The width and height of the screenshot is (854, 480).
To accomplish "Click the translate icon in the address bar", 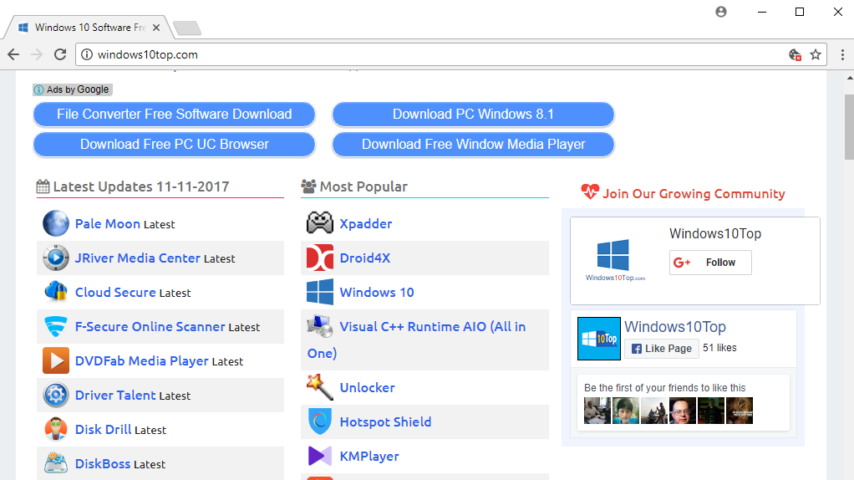I will (x=795, y=54).
